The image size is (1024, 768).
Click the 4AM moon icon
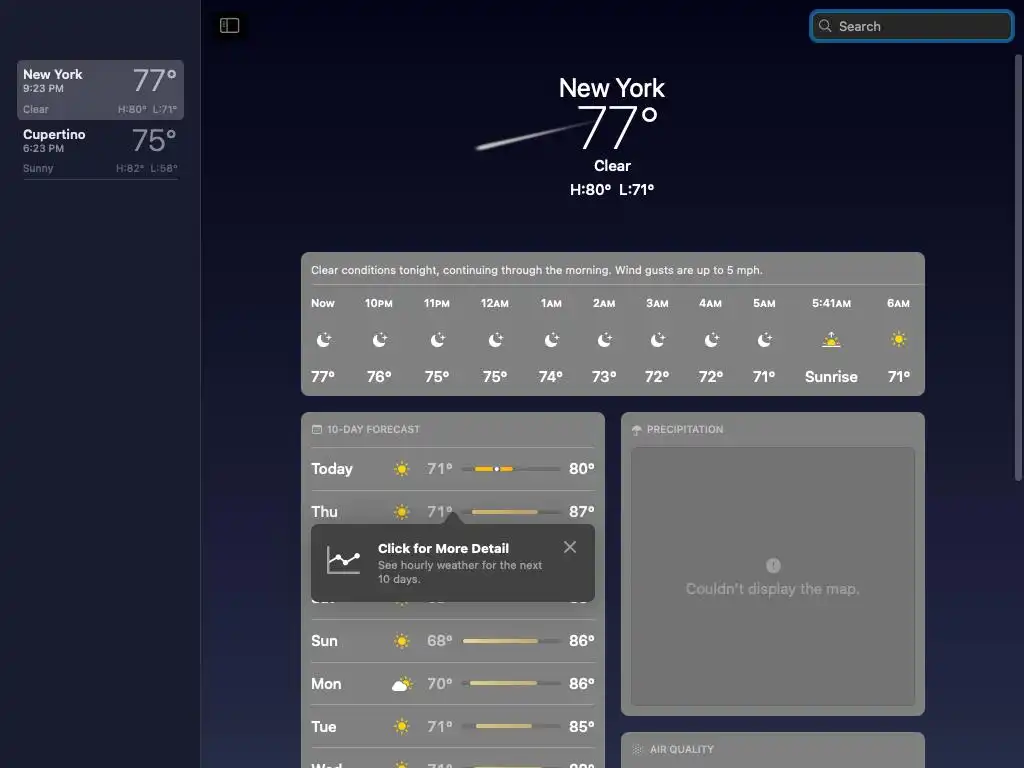(711, 340)
